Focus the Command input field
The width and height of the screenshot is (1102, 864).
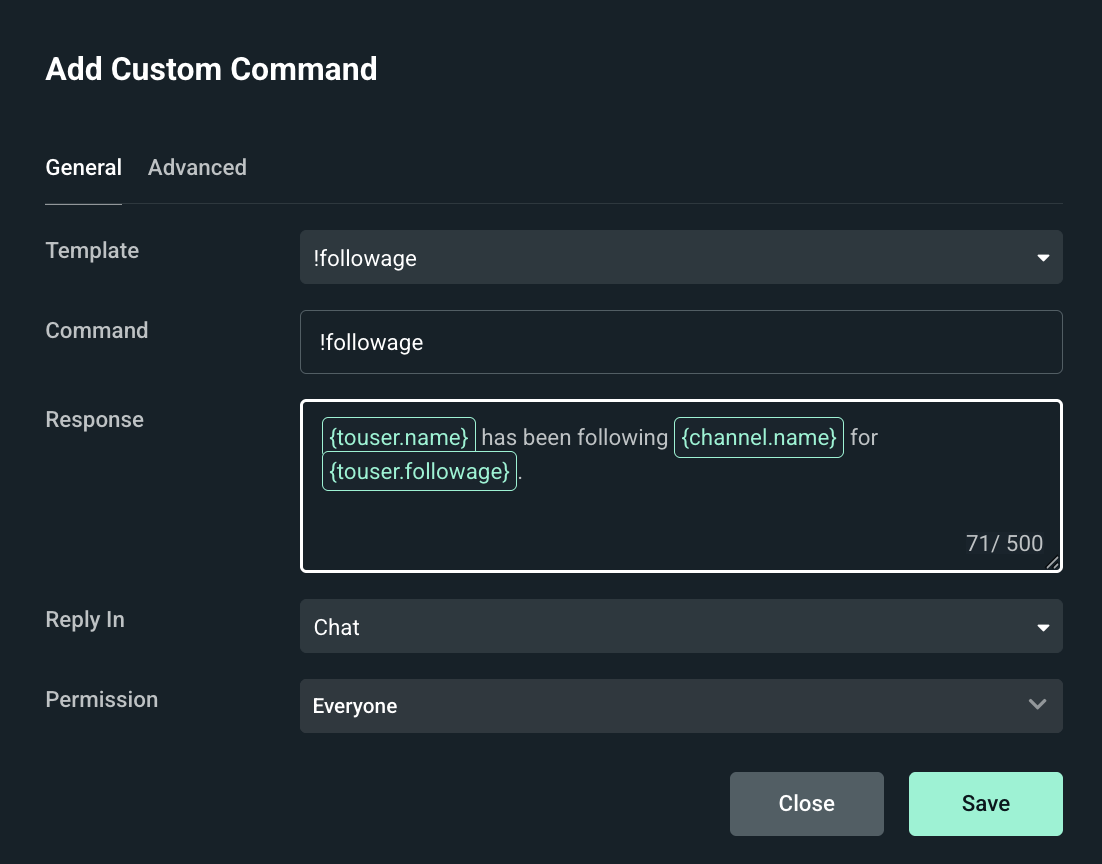click(681, 342)
